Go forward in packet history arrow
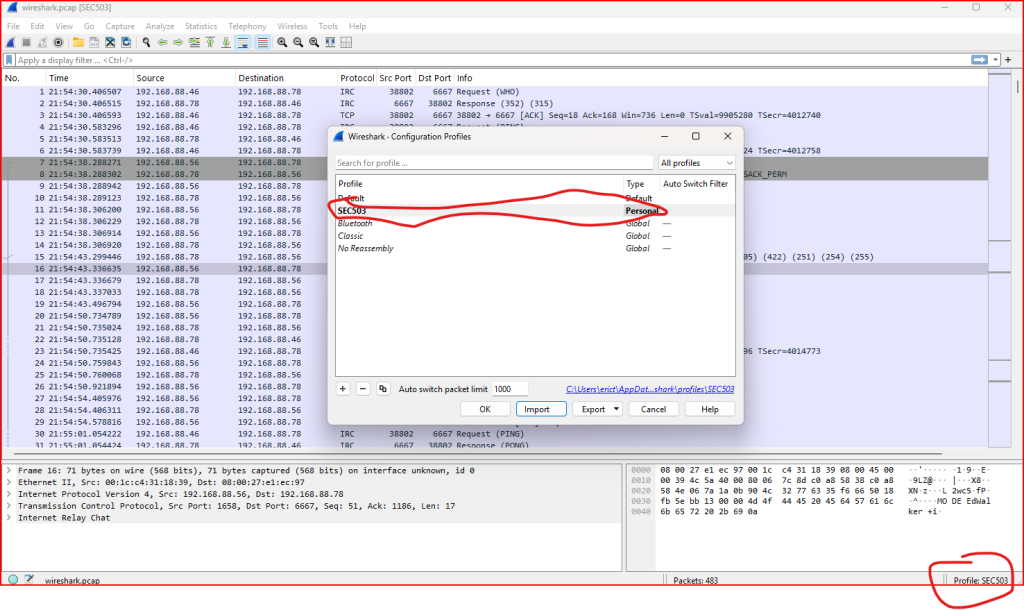 (178, 42)
